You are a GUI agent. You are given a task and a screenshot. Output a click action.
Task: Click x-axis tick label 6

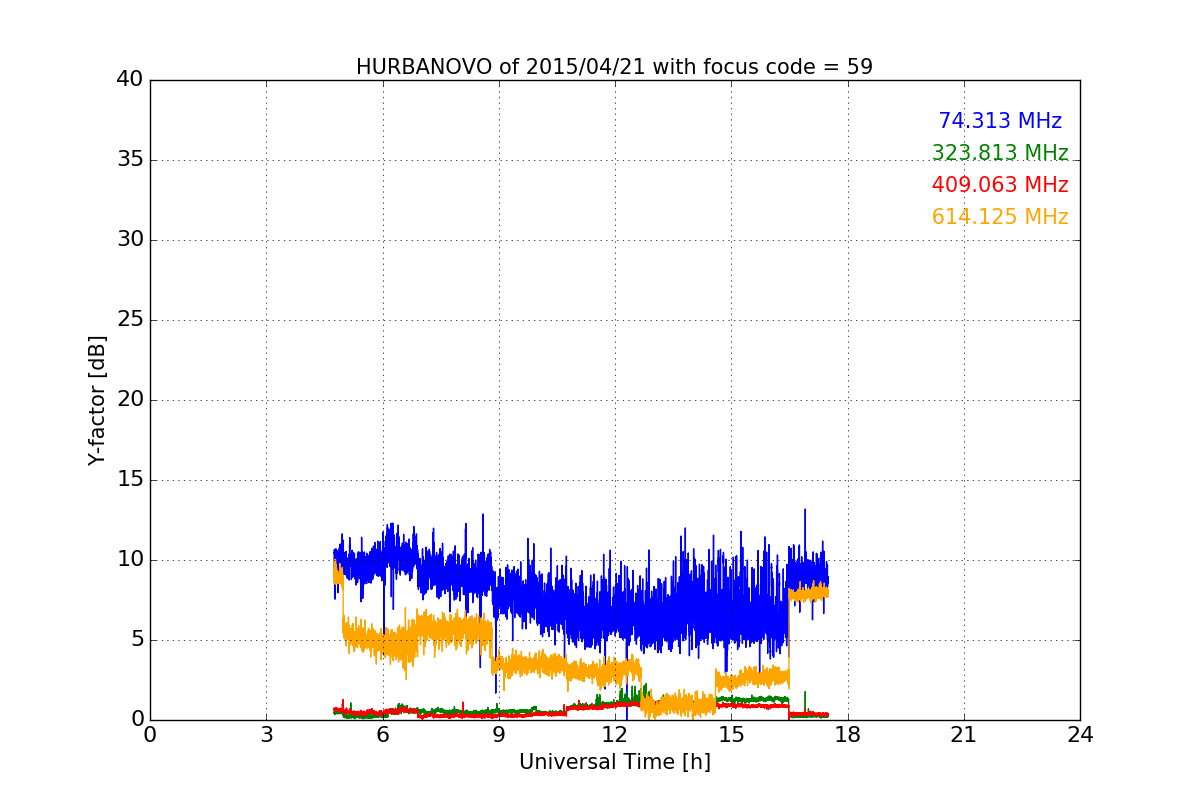[382, 735]
